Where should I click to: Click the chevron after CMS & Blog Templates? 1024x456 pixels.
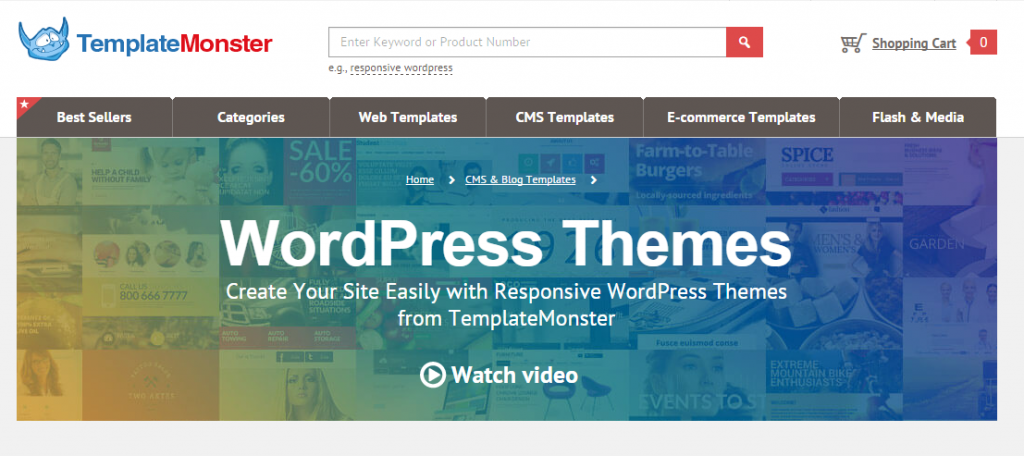pyautogui.click(x=593, y=180)
